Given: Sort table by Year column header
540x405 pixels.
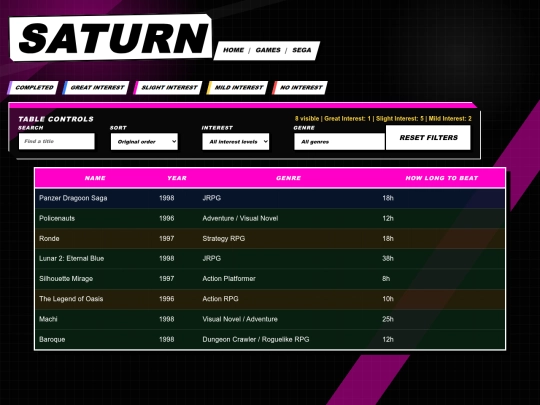Looking at the screenshot, I should pyautogui.click(x=177, y=178).
